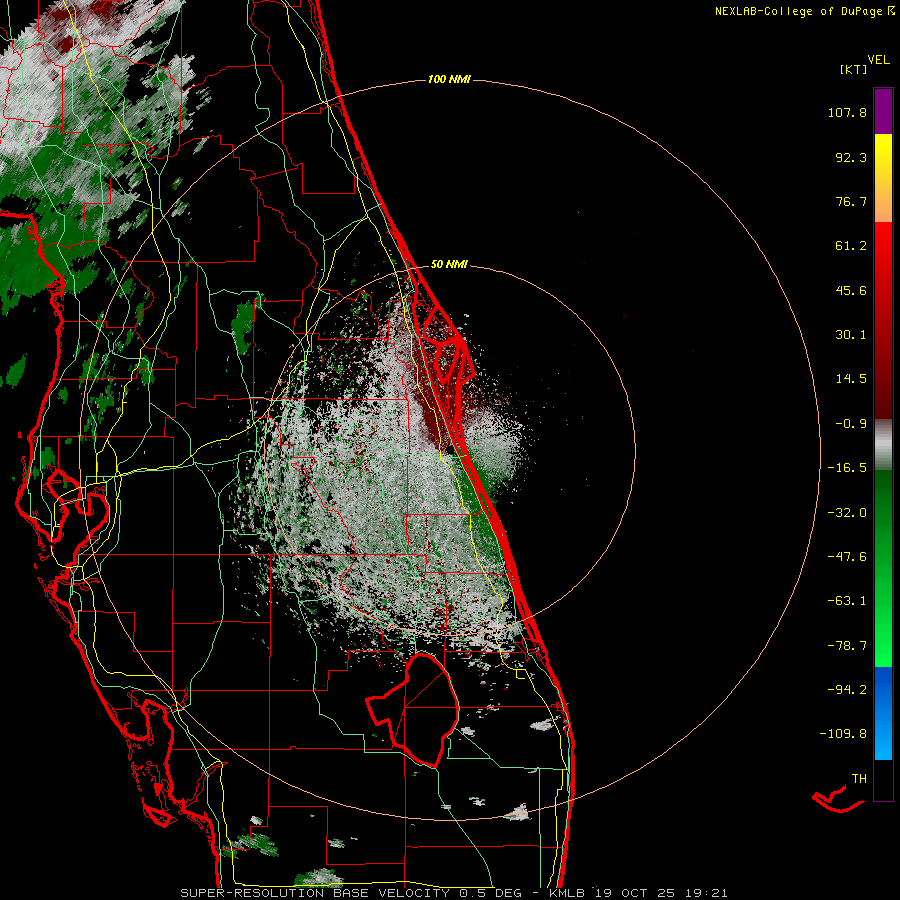Click the 14.5 scale value
The height and width of the screenshot is (900, 900).
point(851,379)
